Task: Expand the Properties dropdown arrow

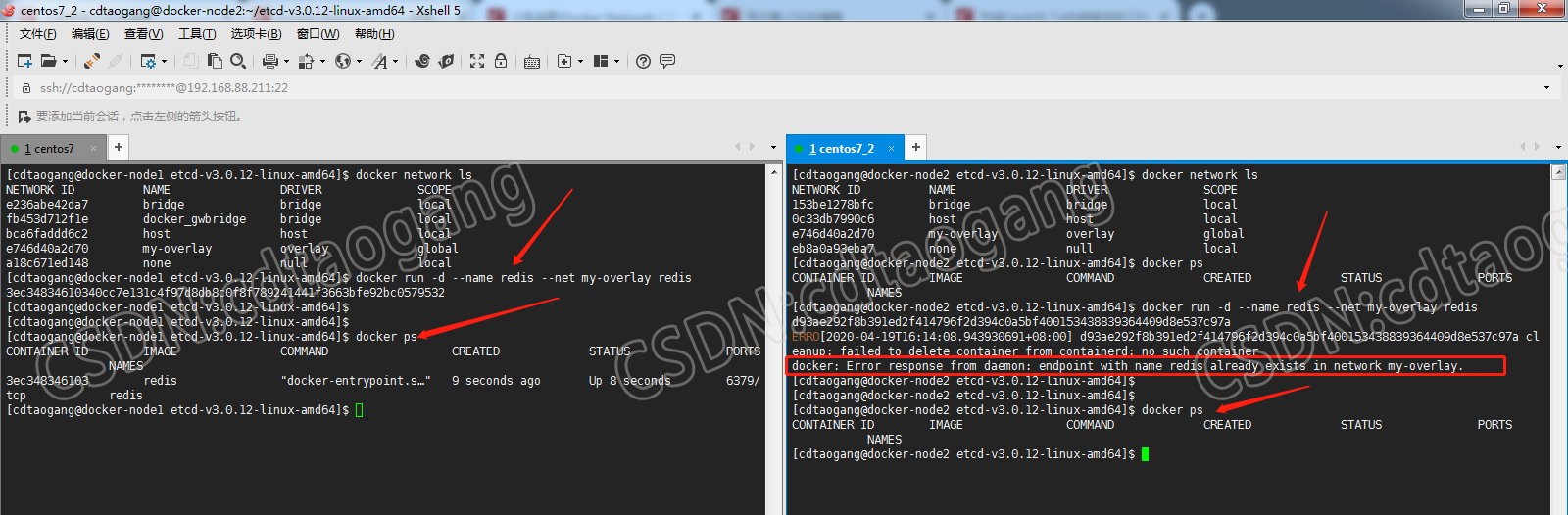Action: [x=165, y=61]
